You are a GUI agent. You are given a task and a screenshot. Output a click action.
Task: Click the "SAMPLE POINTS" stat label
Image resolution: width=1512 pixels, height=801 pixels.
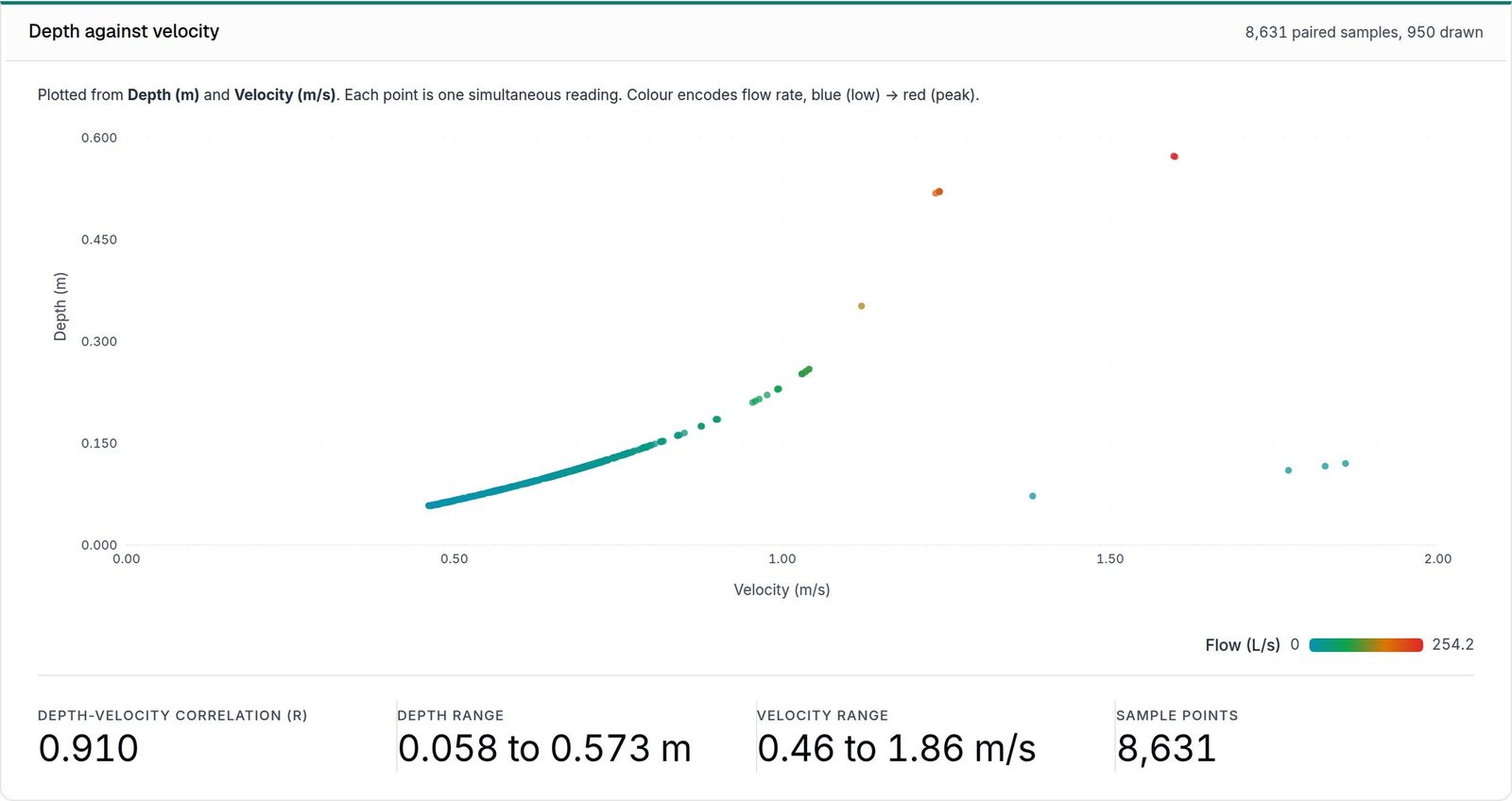tap(1177, 716)
